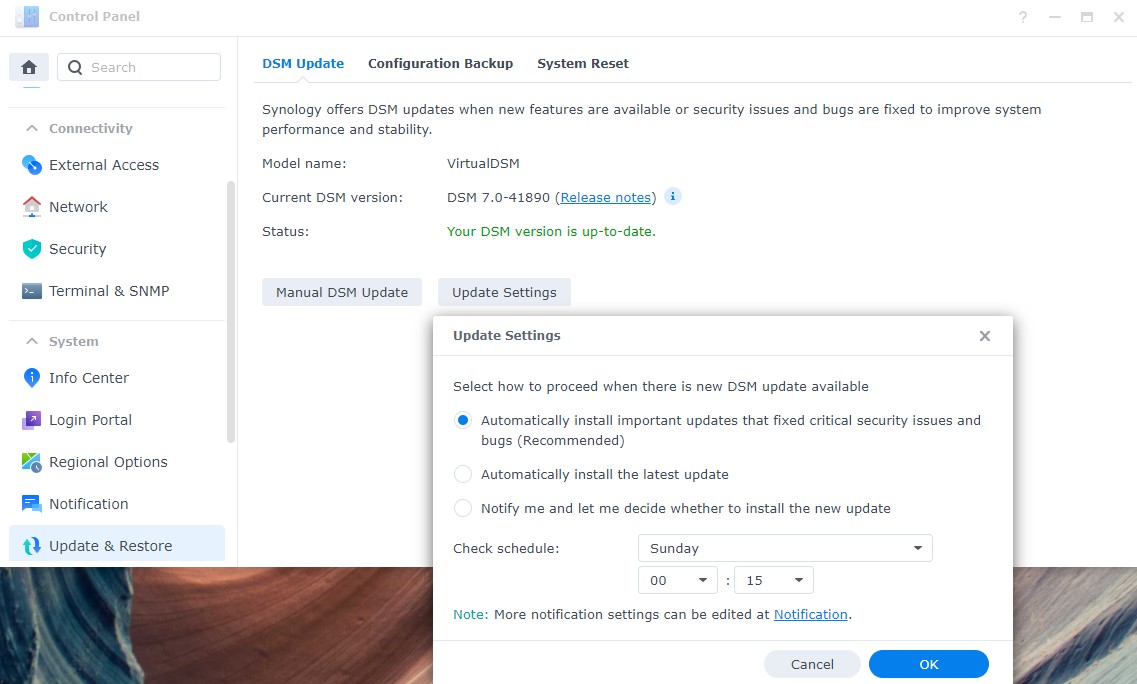Switch to Configuration Backup tab
The width and height of the screenshot is (1137, 684).
[440, 64]
